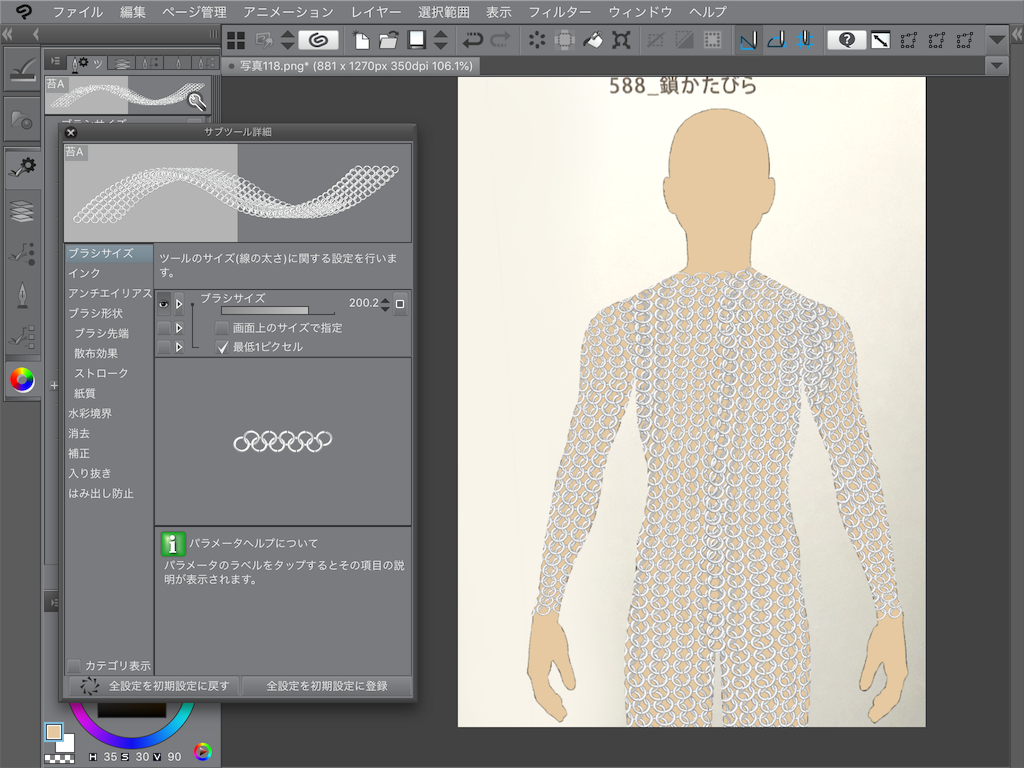Click the ブラシサイズ slider bar

[278, 312]
